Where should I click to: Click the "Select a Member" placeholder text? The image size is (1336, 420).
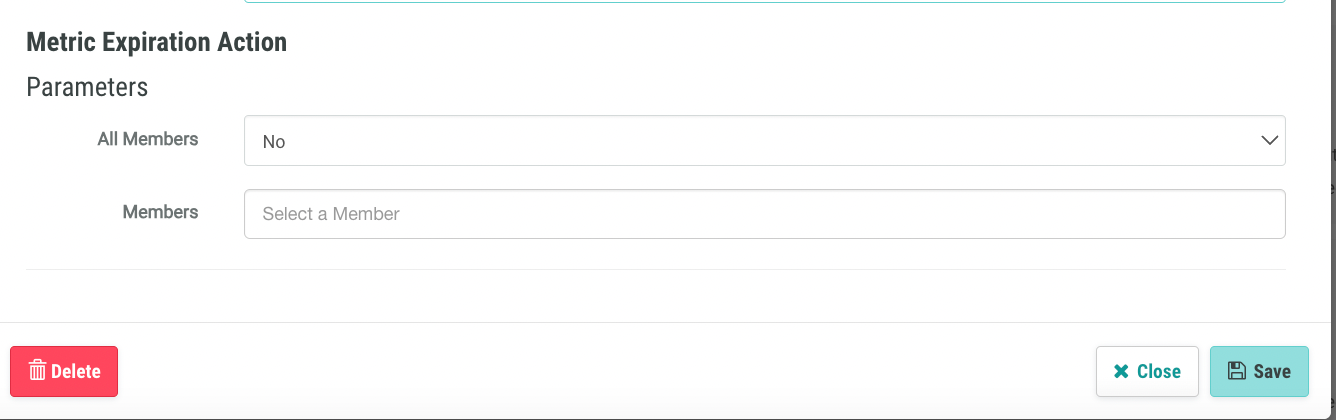point(331,214)
